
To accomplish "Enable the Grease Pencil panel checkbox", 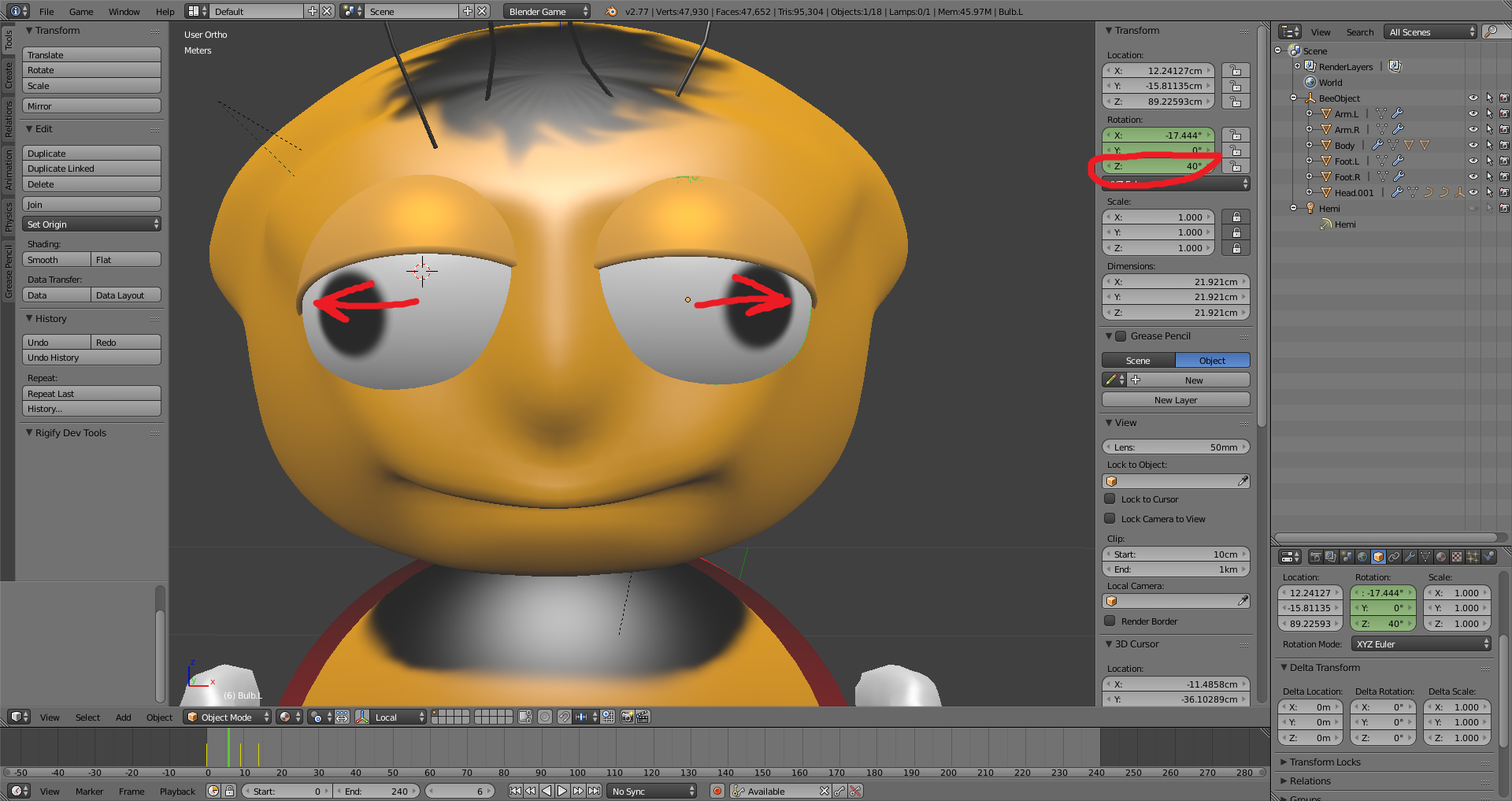I will 1121,336.
